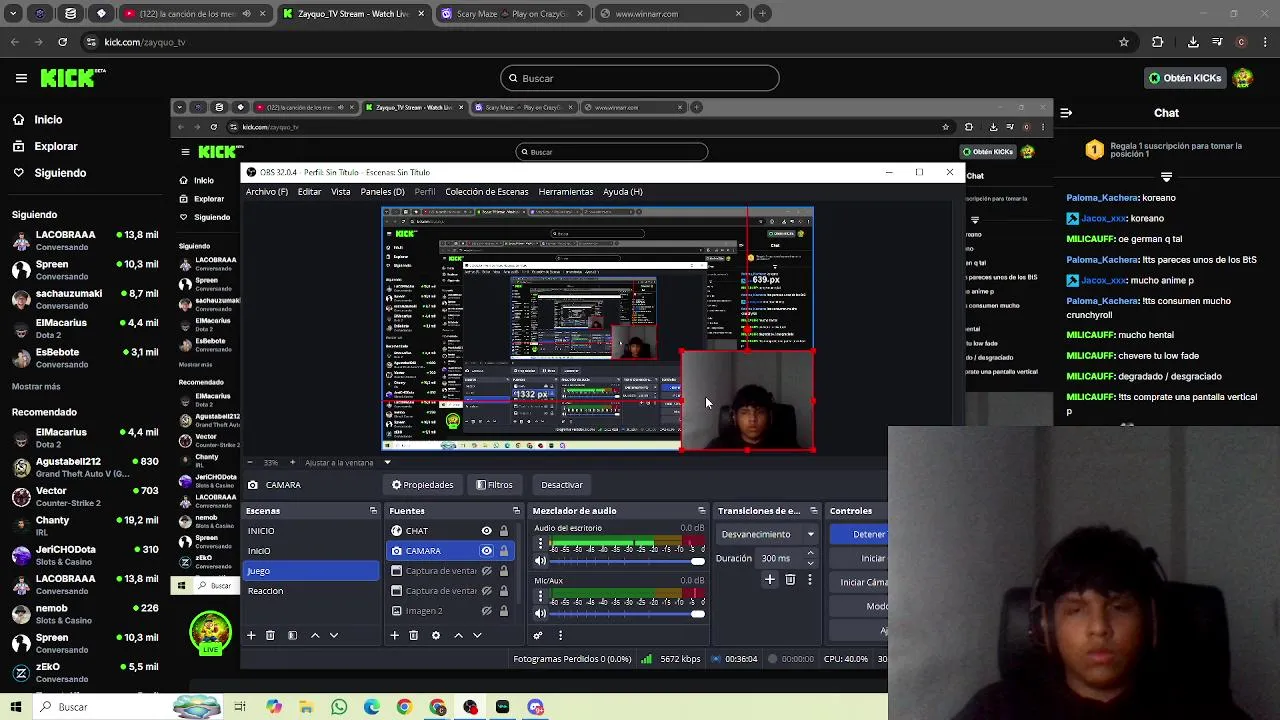The image size is (1280, 720).
Task: Open the Desvanecimiento transition dropdown
Action: click(768, 534)
